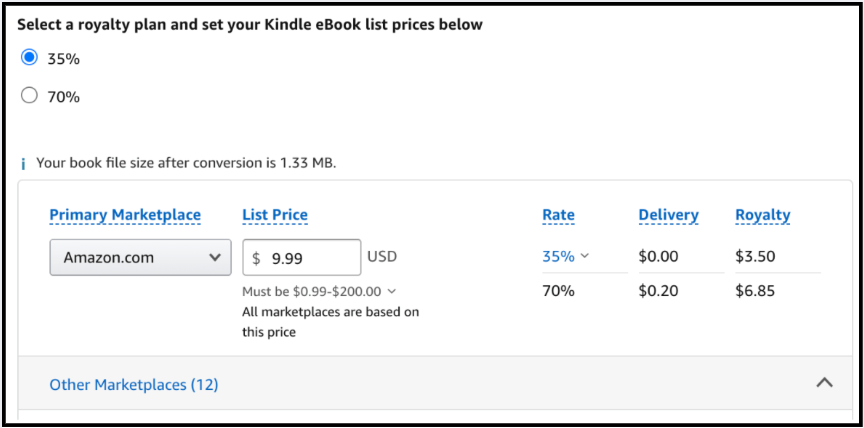Click the Royalty column header link
Viewport: 864px width, 428px height.
pyautogui.click(x=763, y=215)
